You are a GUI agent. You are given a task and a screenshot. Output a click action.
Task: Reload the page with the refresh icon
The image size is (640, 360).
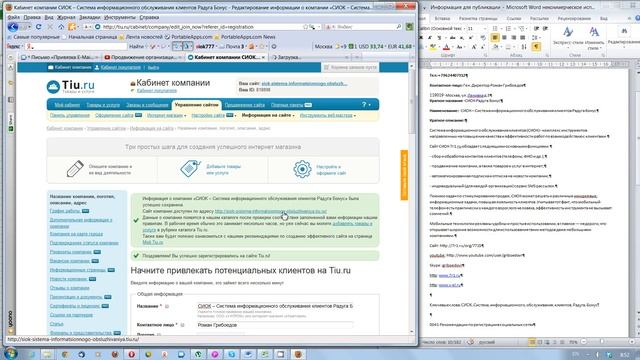point(38,27)
